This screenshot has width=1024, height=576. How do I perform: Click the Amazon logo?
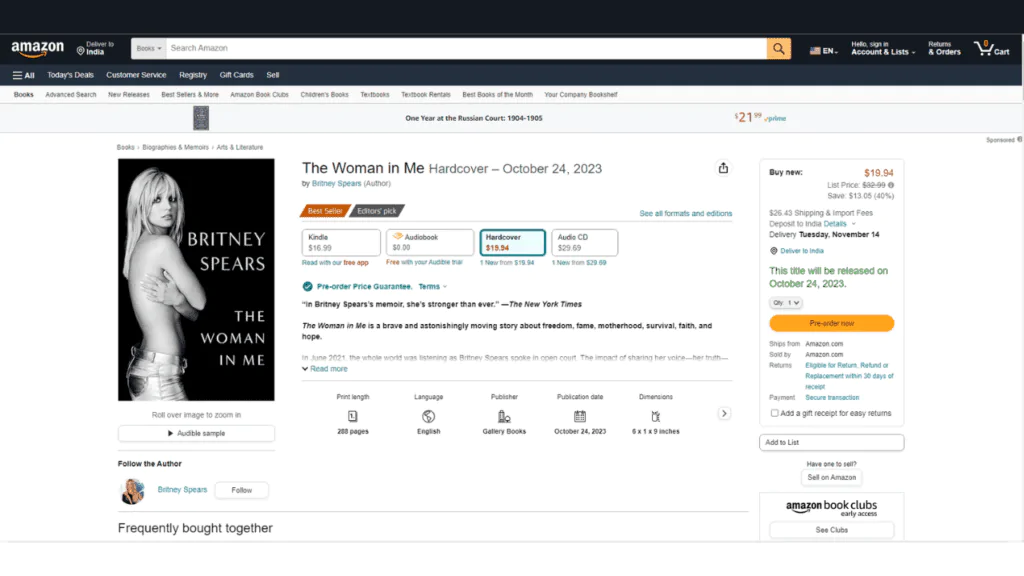[38, 49]
